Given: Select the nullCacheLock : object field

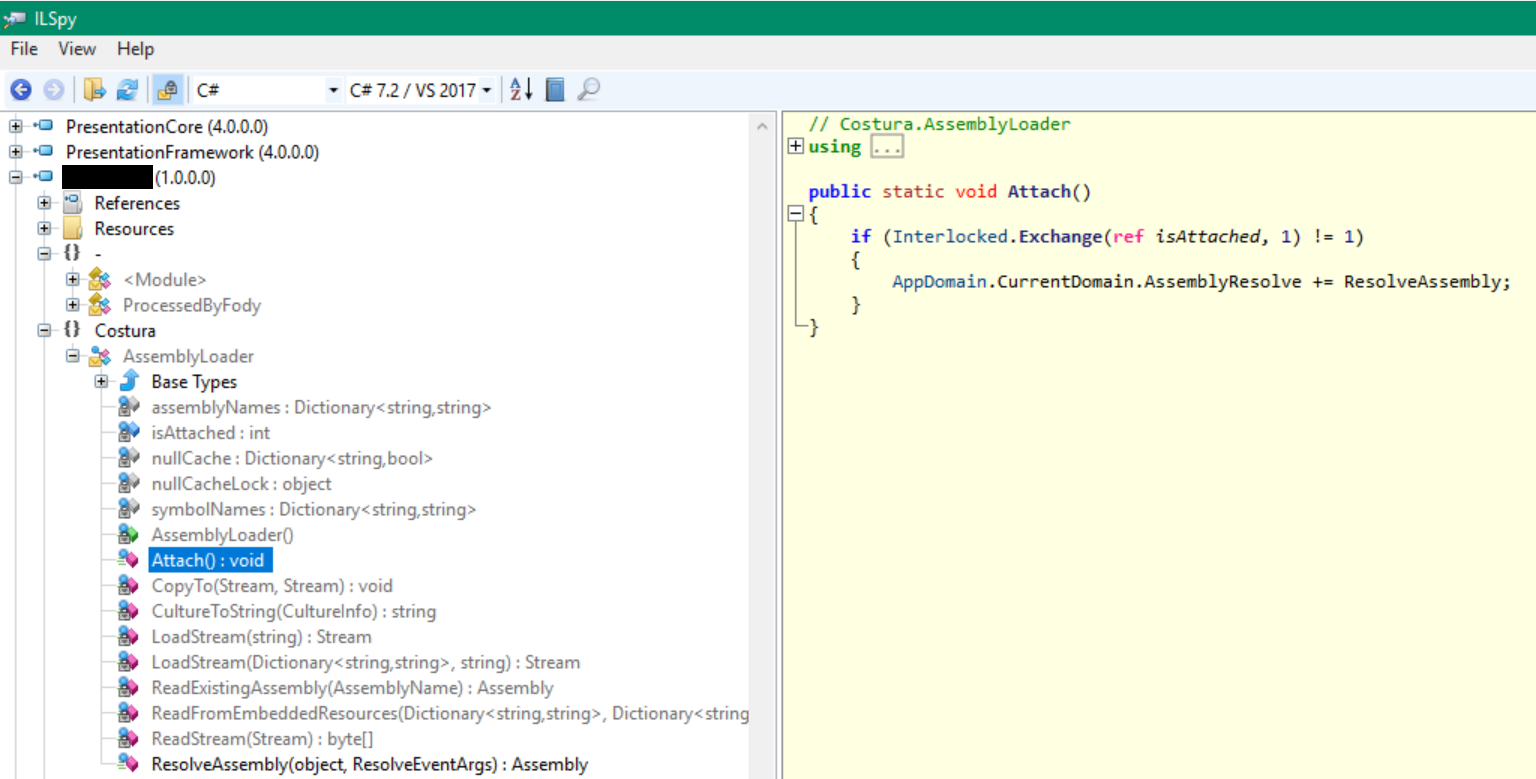Looking at the screenshot, I should point(241,484).
